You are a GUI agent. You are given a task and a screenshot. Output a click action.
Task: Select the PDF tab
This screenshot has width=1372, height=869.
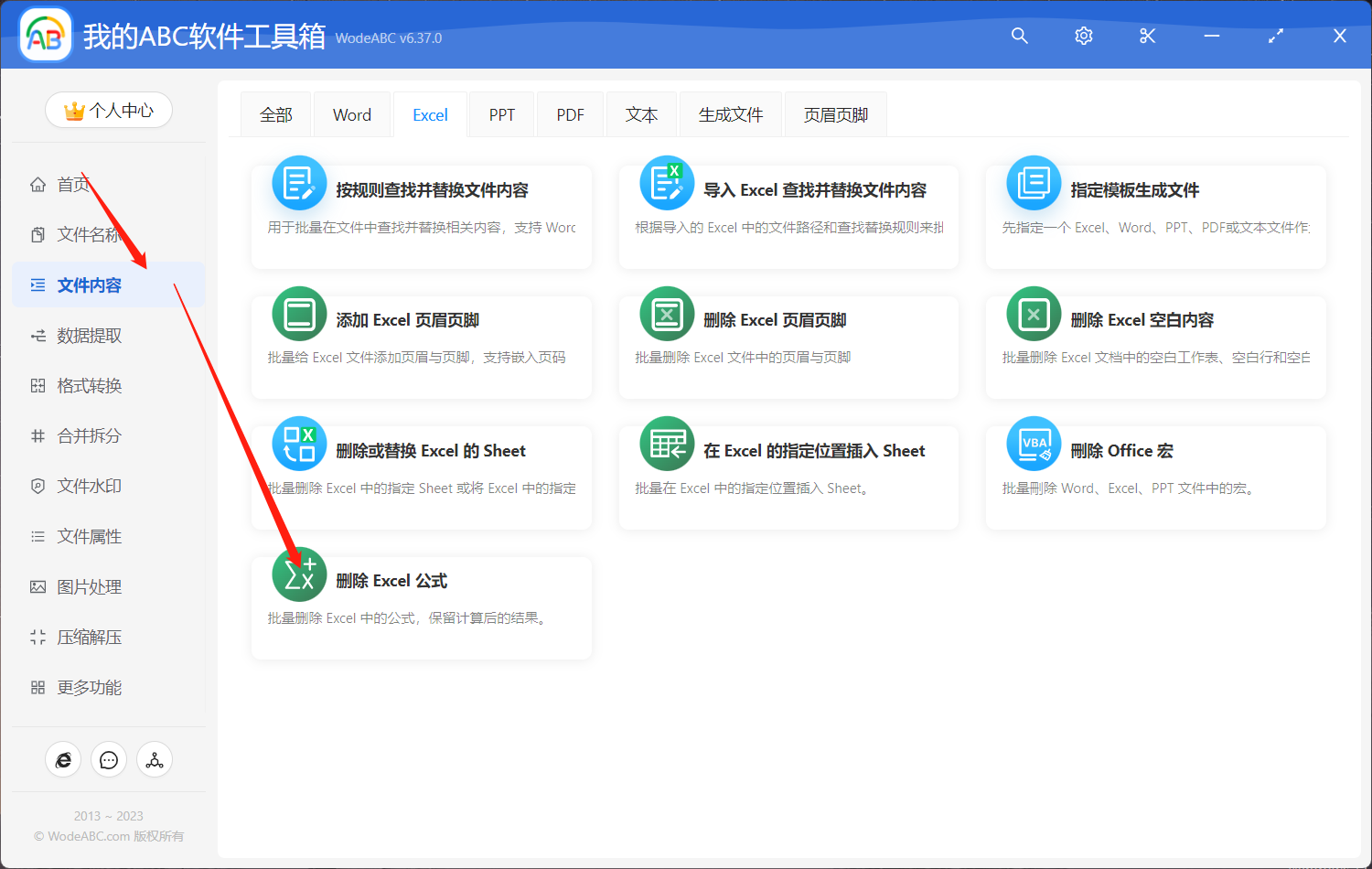click(570, 115)
